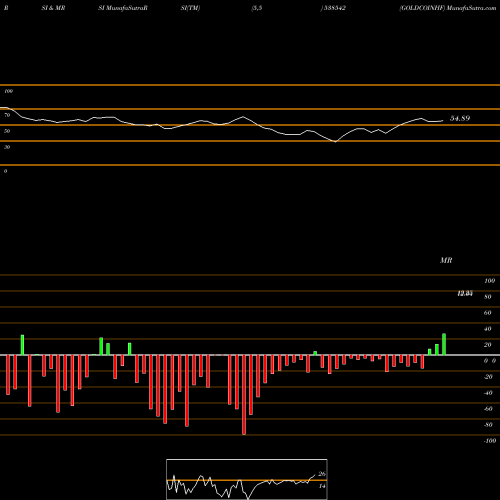Click the "SI & MR" header label
This screenshot has height=500, width=500.
(x=53, y=8)
